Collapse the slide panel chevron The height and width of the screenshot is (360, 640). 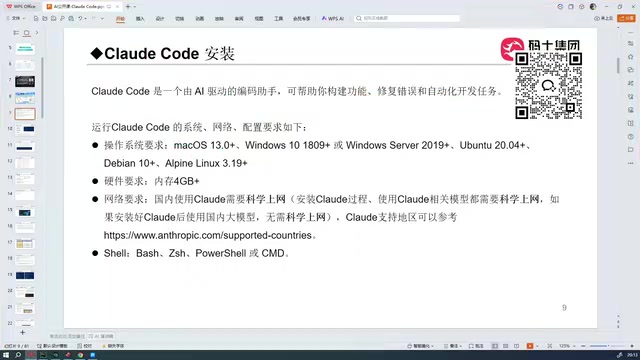point(37,33)
